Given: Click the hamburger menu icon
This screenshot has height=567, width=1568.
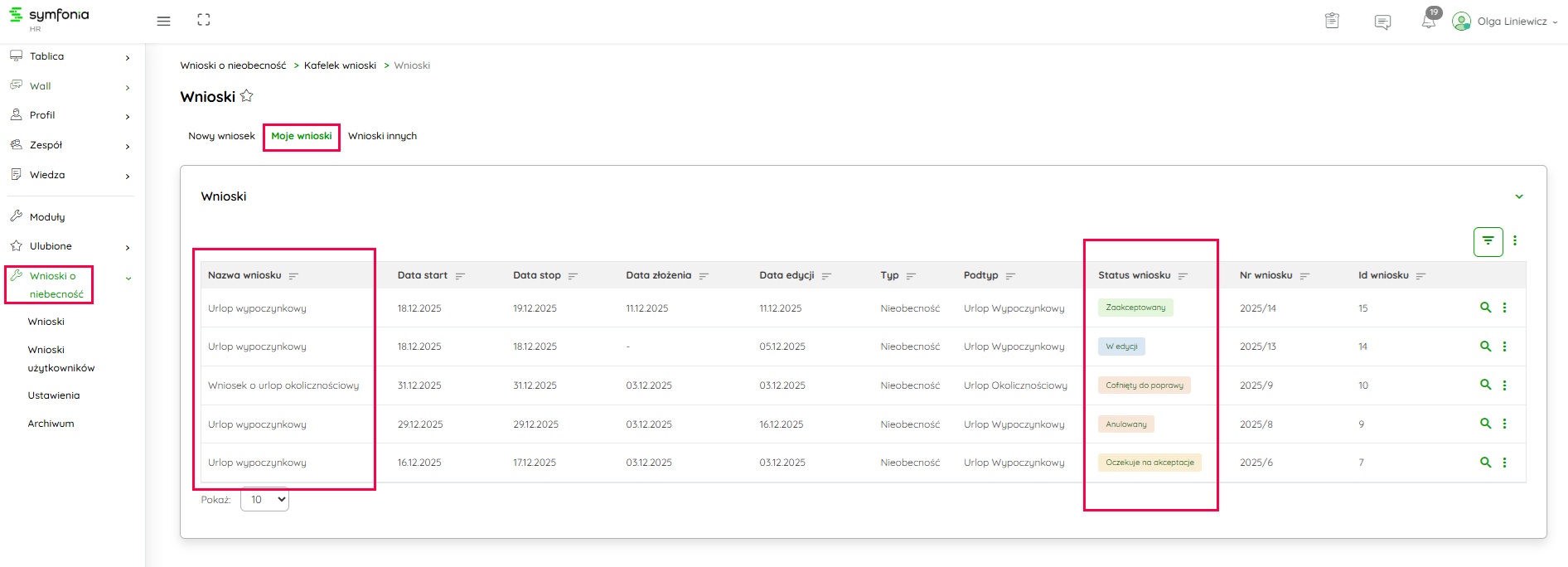Looking at the screenshot, I should 163,21.
